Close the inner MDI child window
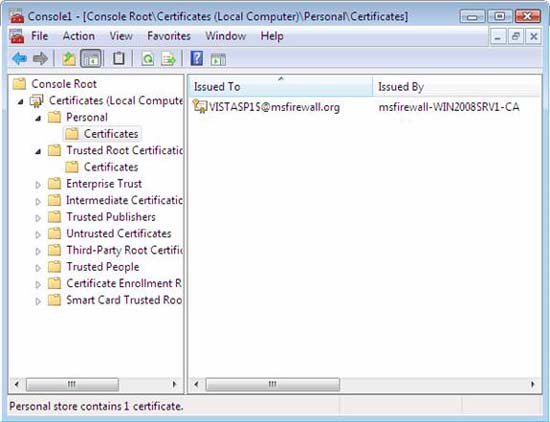This screenshot has width=550, height=422. point(534,36)
